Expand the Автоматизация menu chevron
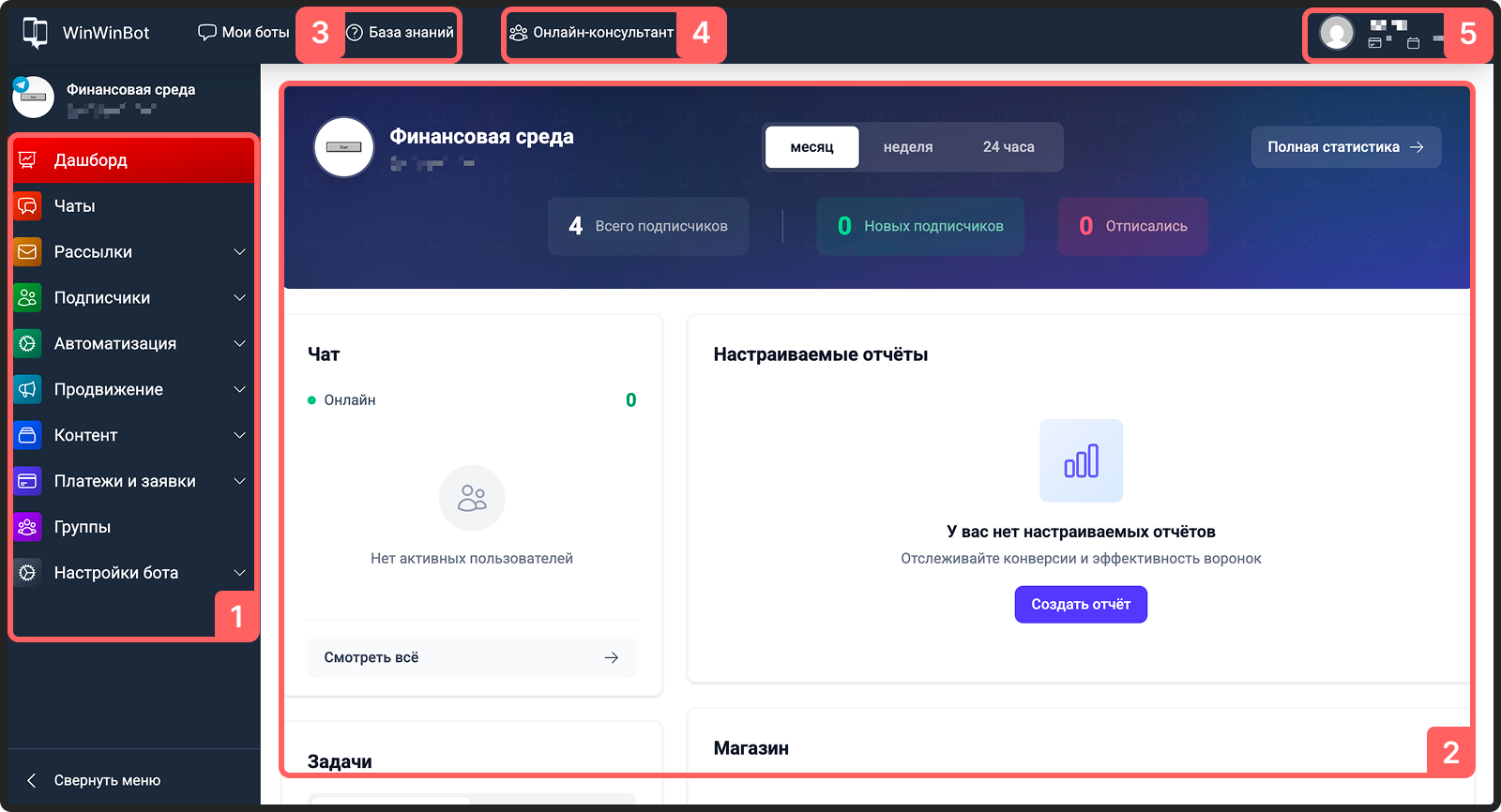The height and width of the screenshot is (812, 1501). tap(239, 344)
